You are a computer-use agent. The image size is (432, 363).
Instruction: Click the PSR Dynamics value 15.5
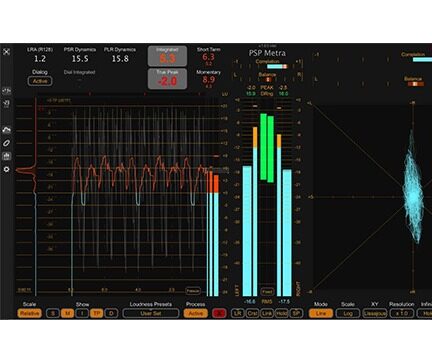click(x=80, y=59)
